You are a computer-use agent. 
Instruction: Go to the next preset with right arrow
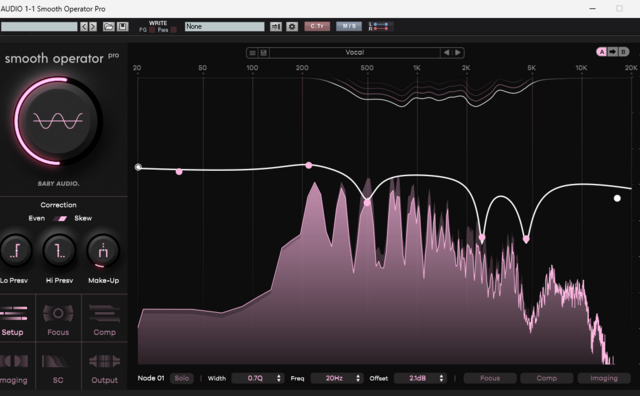tap(458, 53)
